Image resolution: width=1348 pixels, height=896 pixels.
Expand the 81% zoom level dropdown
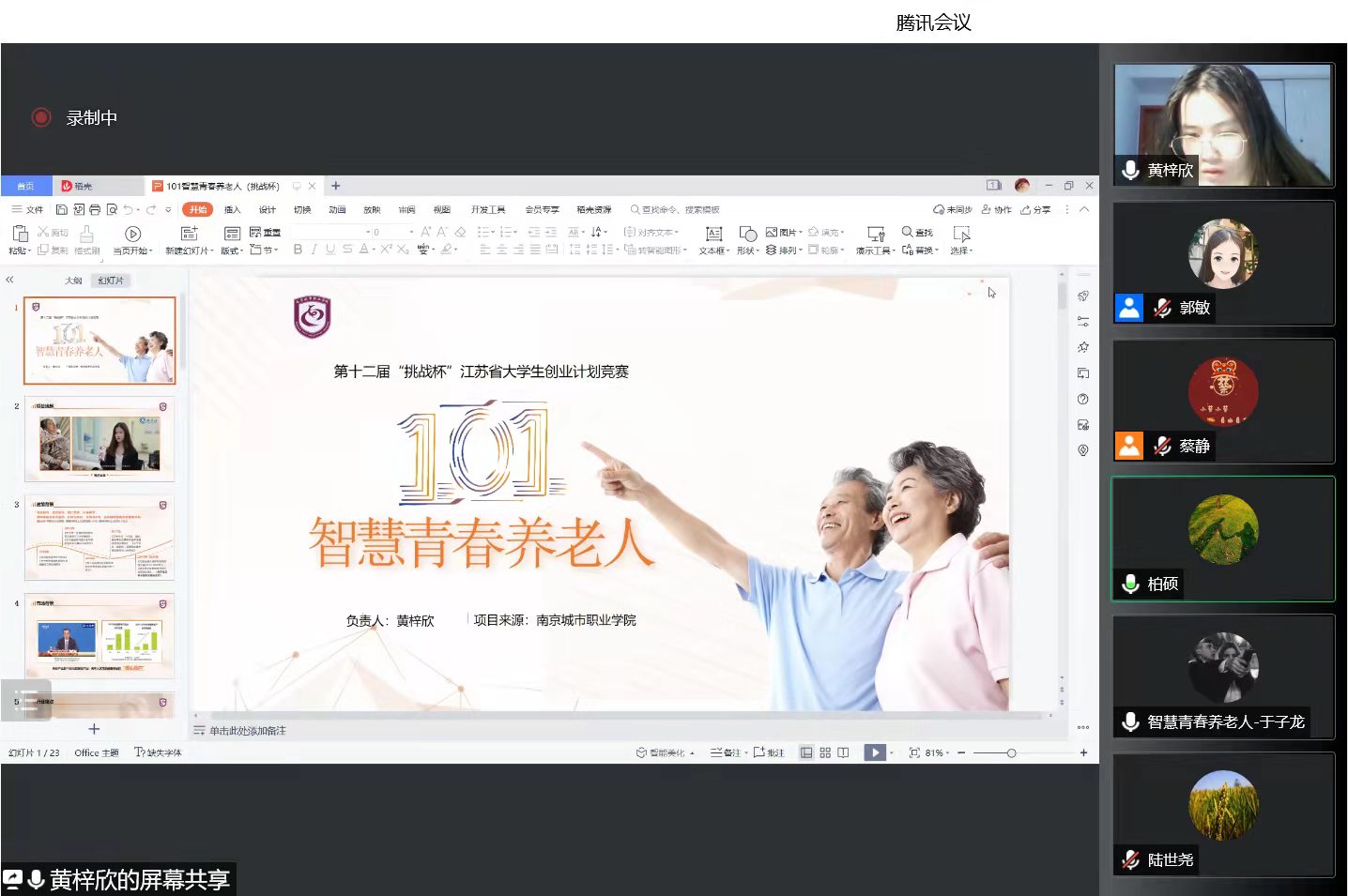point(937,752)
